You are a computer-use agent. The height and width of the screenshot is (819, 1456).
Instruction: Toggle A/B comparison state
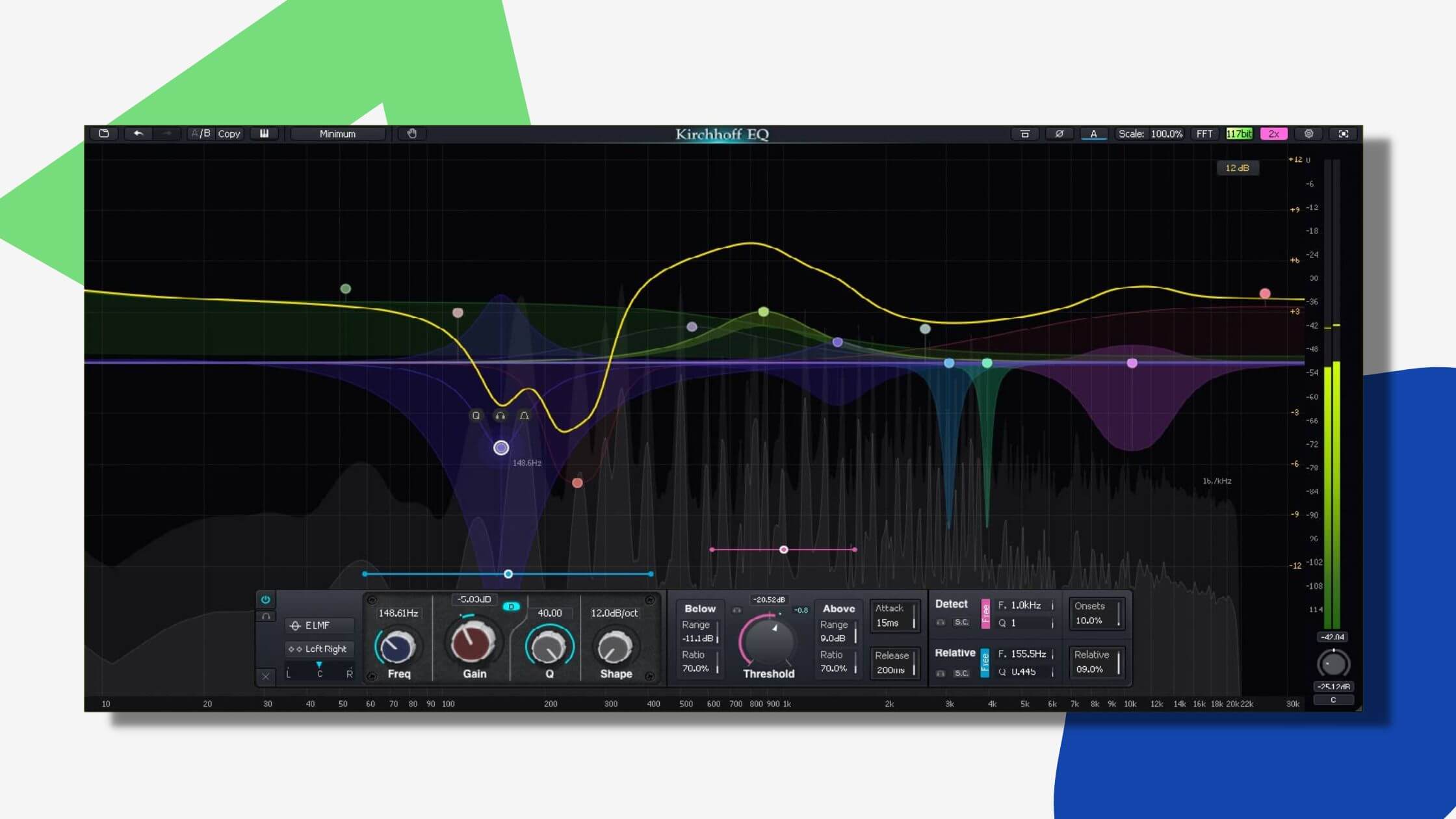click(201, 133)
